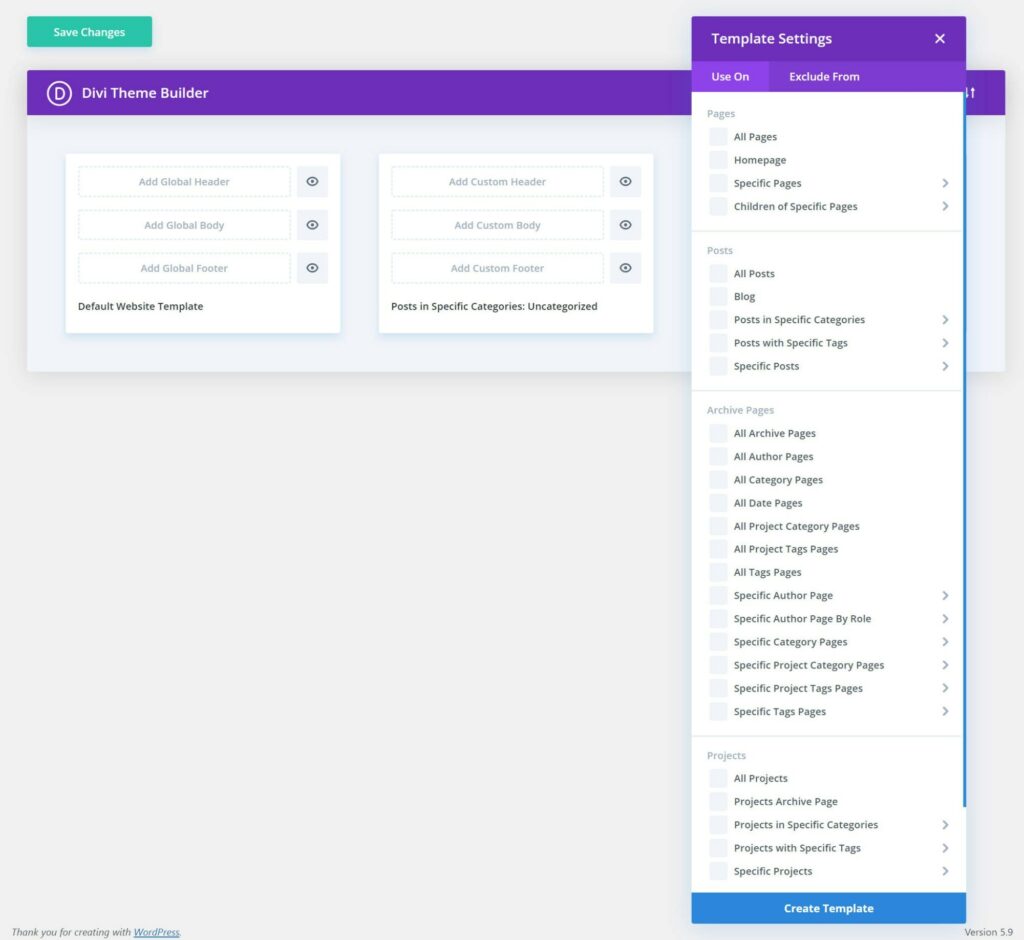The image size is (1024, 940).
Task: Expand Projects with Specific Tags chevron
Action: click(945, 848)
